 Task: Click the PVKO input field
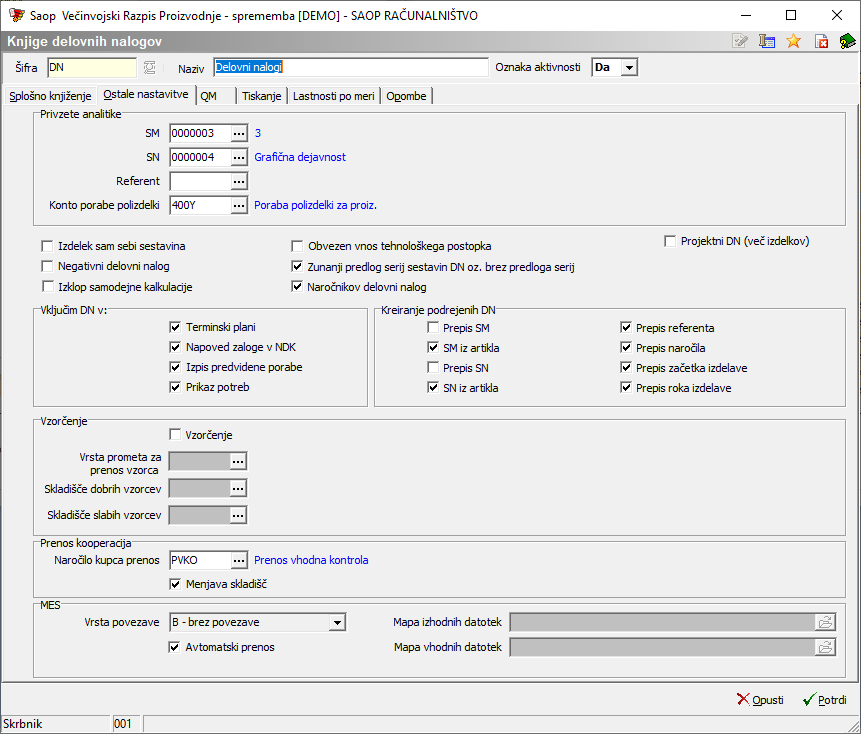tap(200, 561)
